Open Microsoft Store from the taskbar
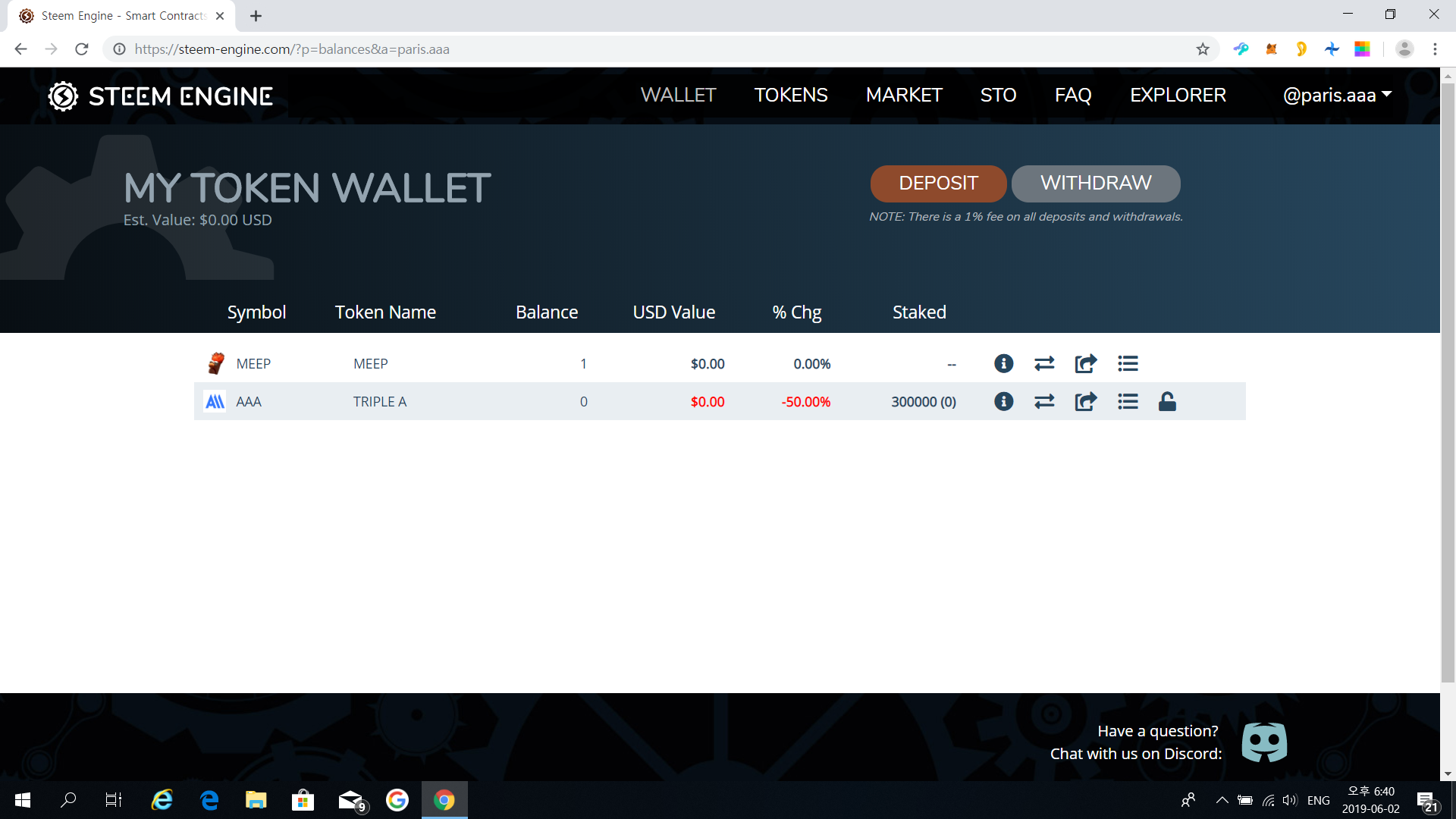The width and height of the screenshot is (1456, 819). click(303, 800)
